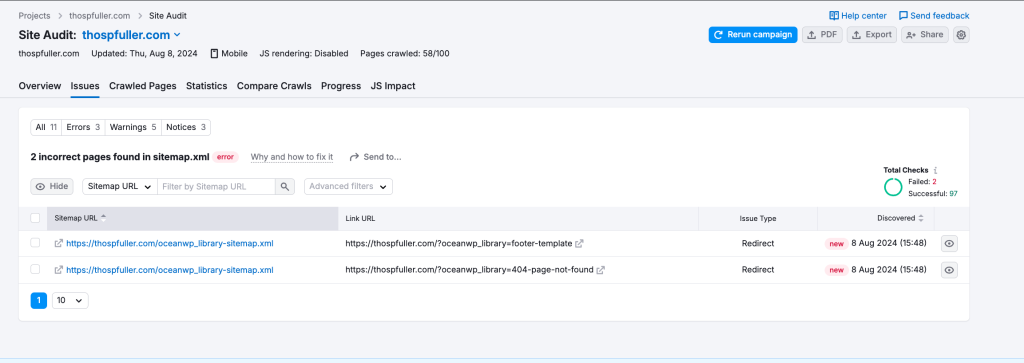Sort by the Sitemap URL column arrows
Image resolution: width=1024 pixels, height=363 pixels.
103,218
